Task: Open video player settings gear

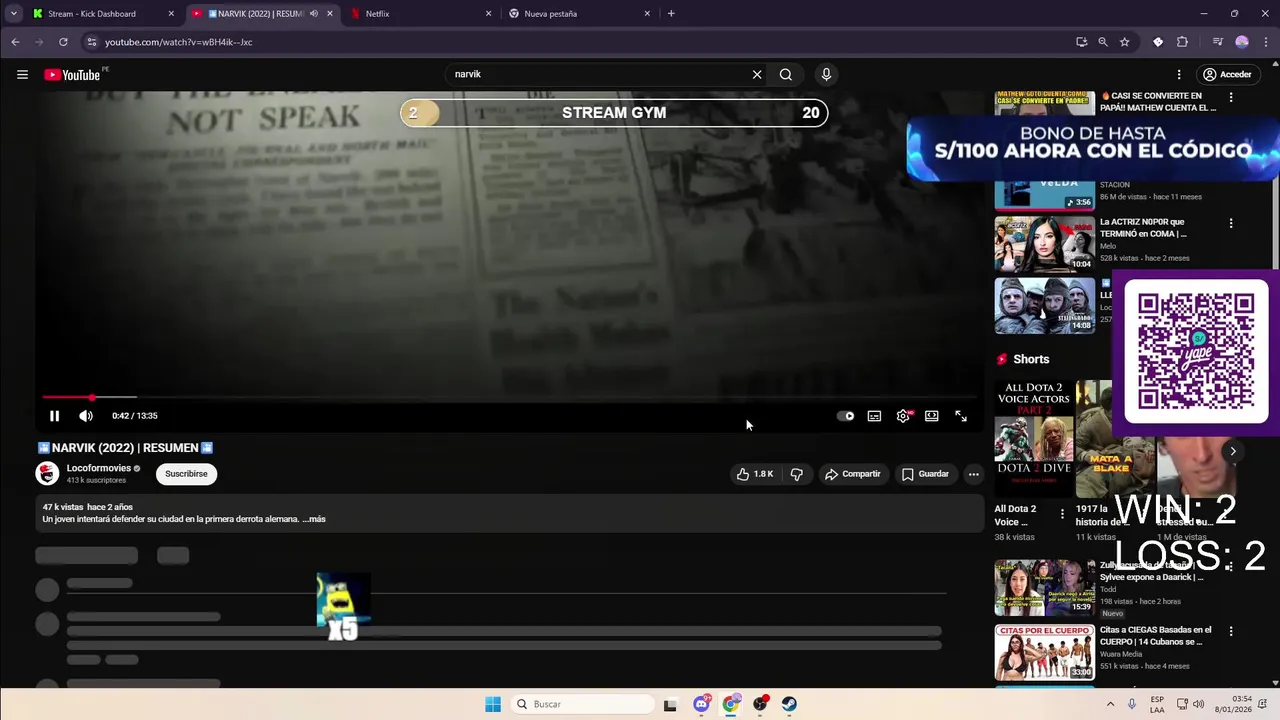Action: pos(903,416)
